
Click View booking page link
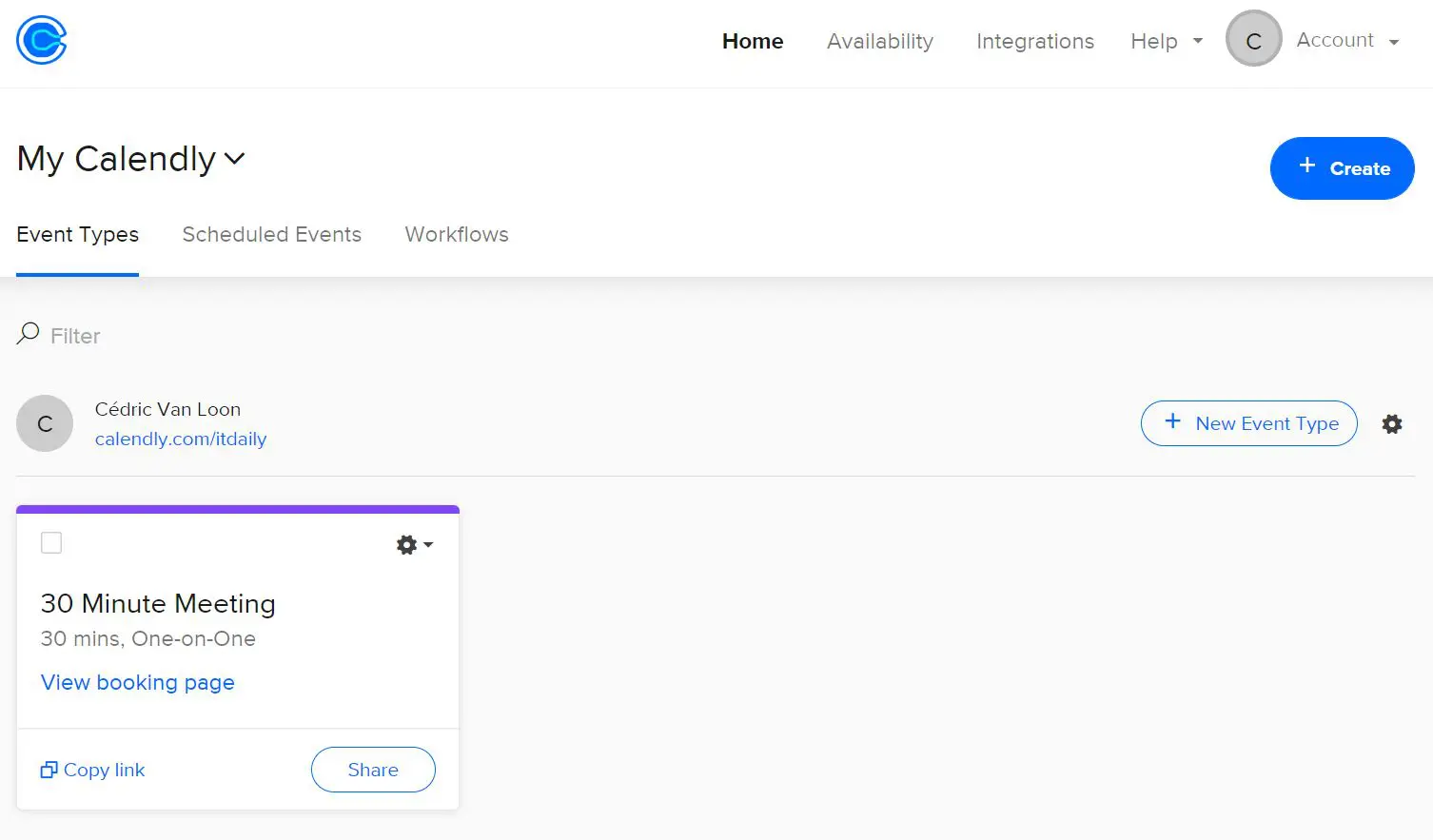(x=138, y=682)
